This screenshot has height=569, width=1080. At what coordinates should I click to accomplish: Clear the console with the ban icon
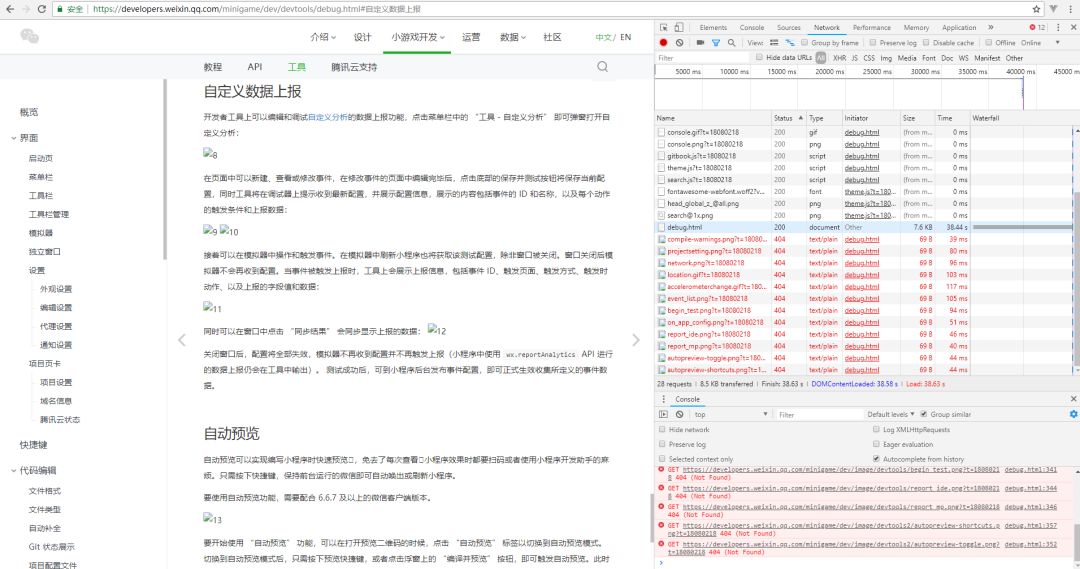(680, 414)
